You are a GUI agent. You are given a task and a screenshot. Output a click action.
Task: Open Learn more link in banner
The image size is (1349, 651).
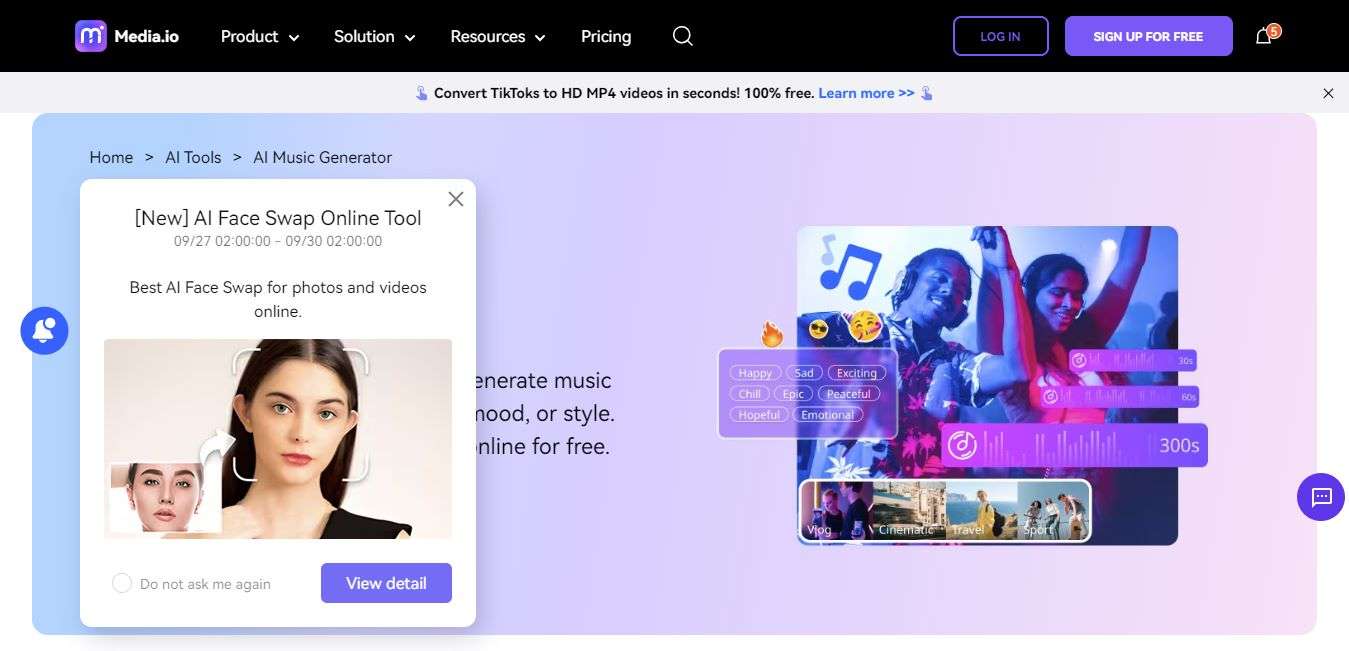866,92
